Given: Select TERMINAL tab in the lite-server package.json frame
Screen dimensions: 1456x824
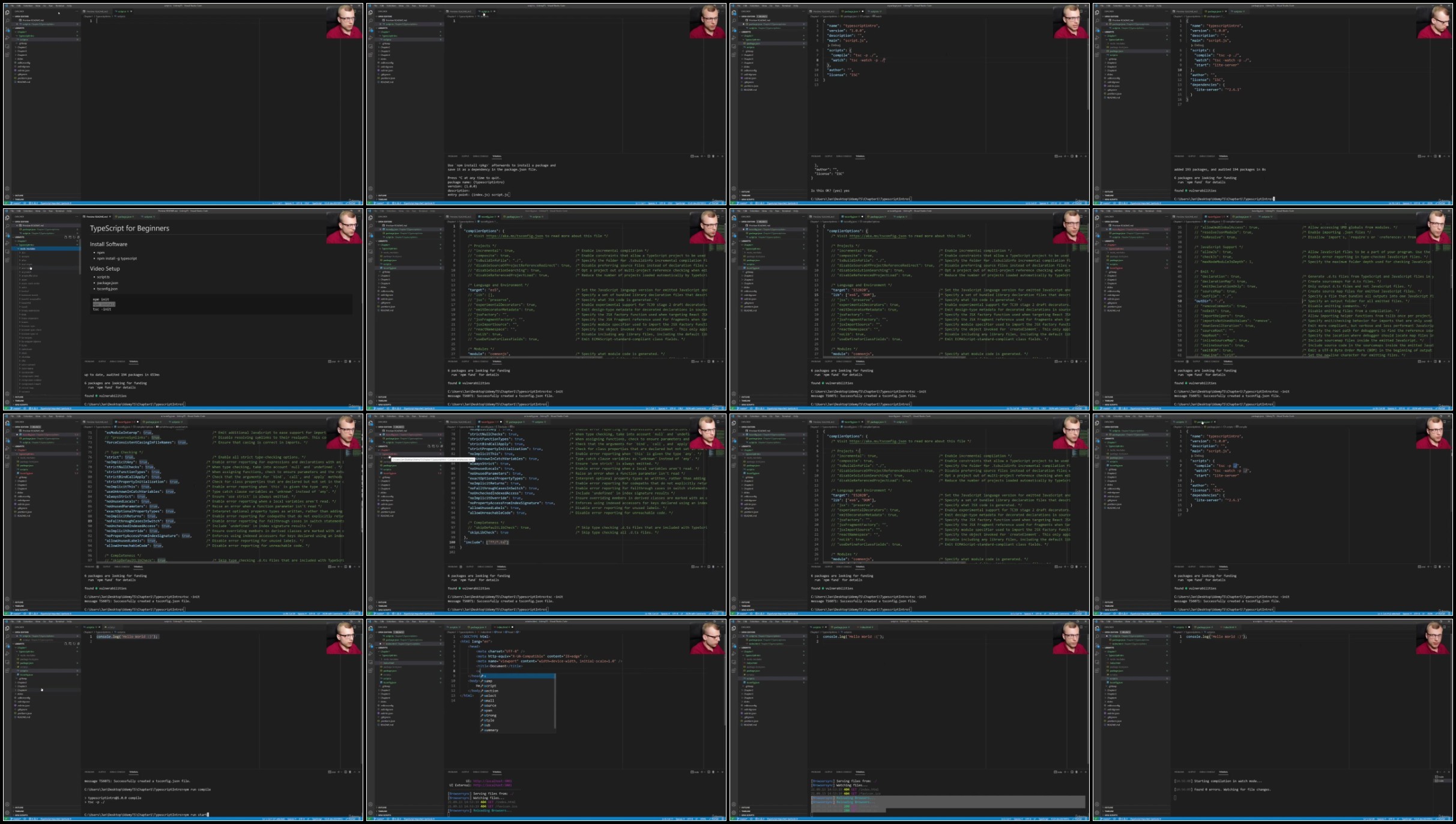Looking at the screenshot, I should 1224,156.
